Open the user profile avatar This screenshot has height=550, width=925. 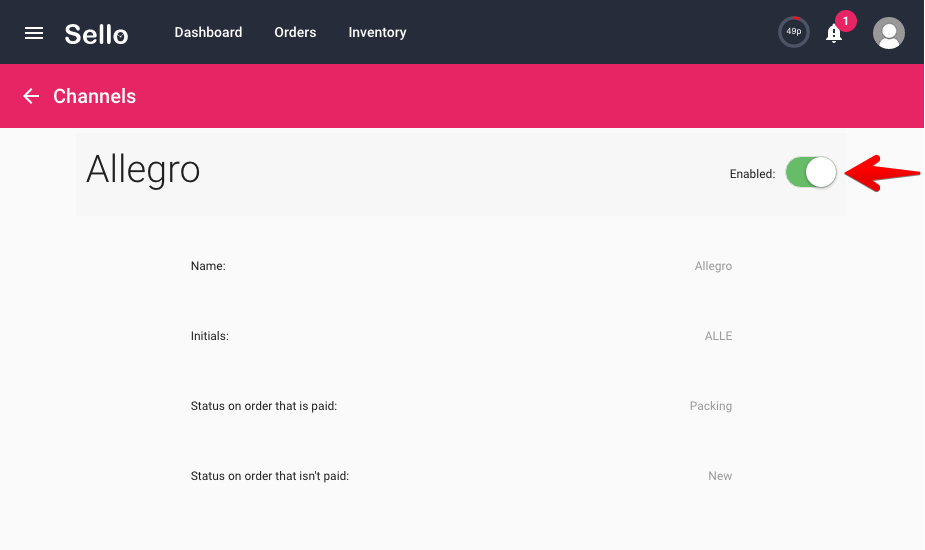coord(888,33)
